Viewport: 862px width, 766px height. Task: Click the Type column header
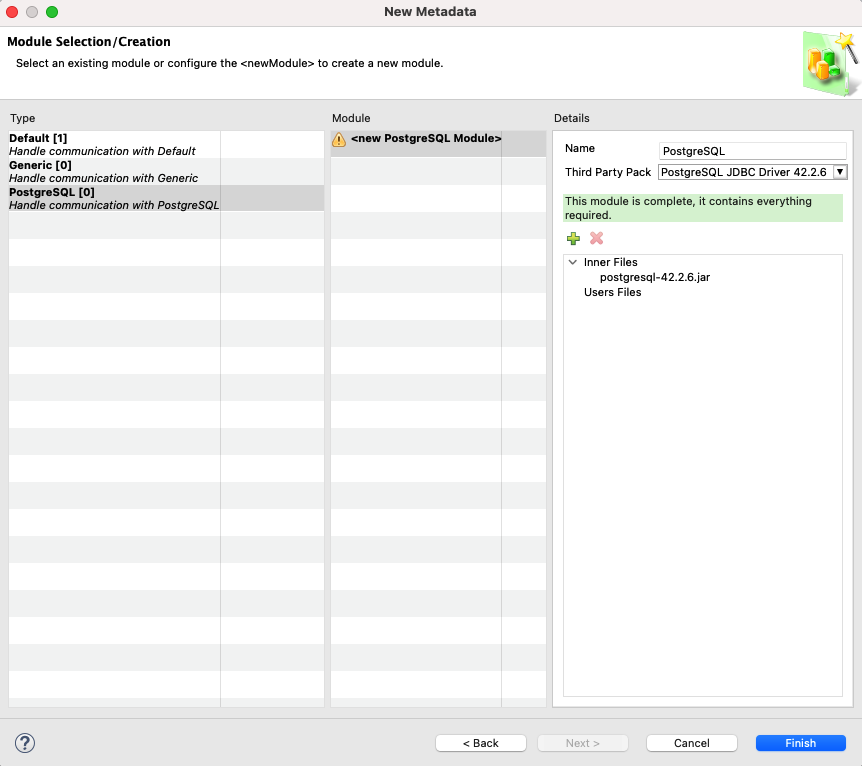coord(23,118)
